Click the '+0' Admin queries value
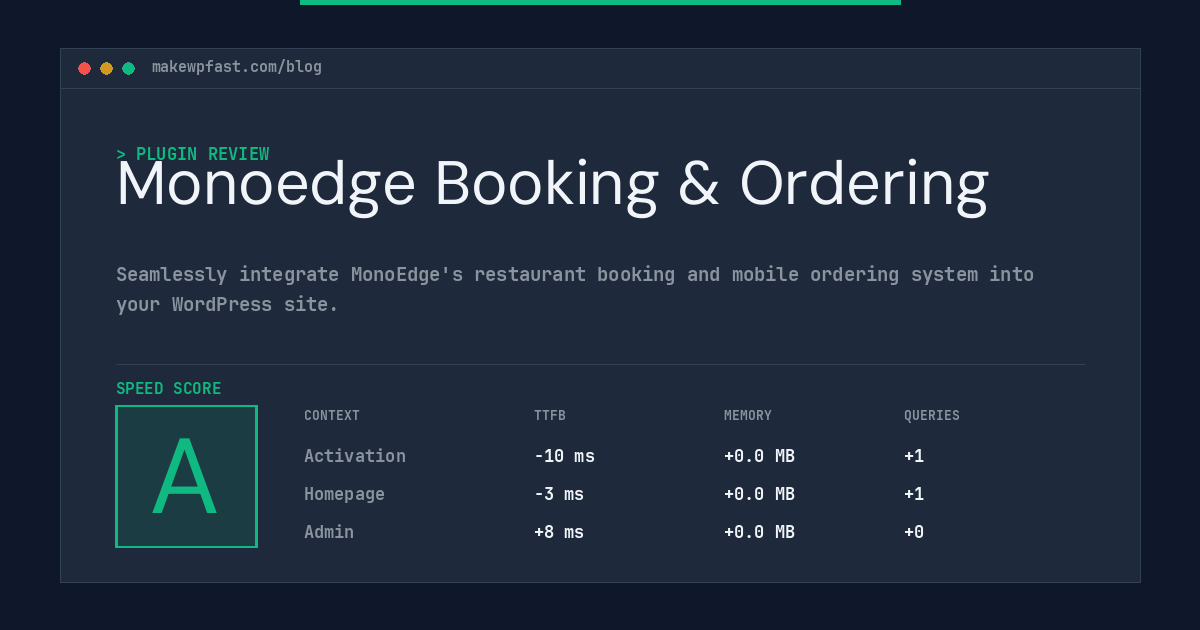Viewport: 1200px width, 630px height. pos(914,532)
